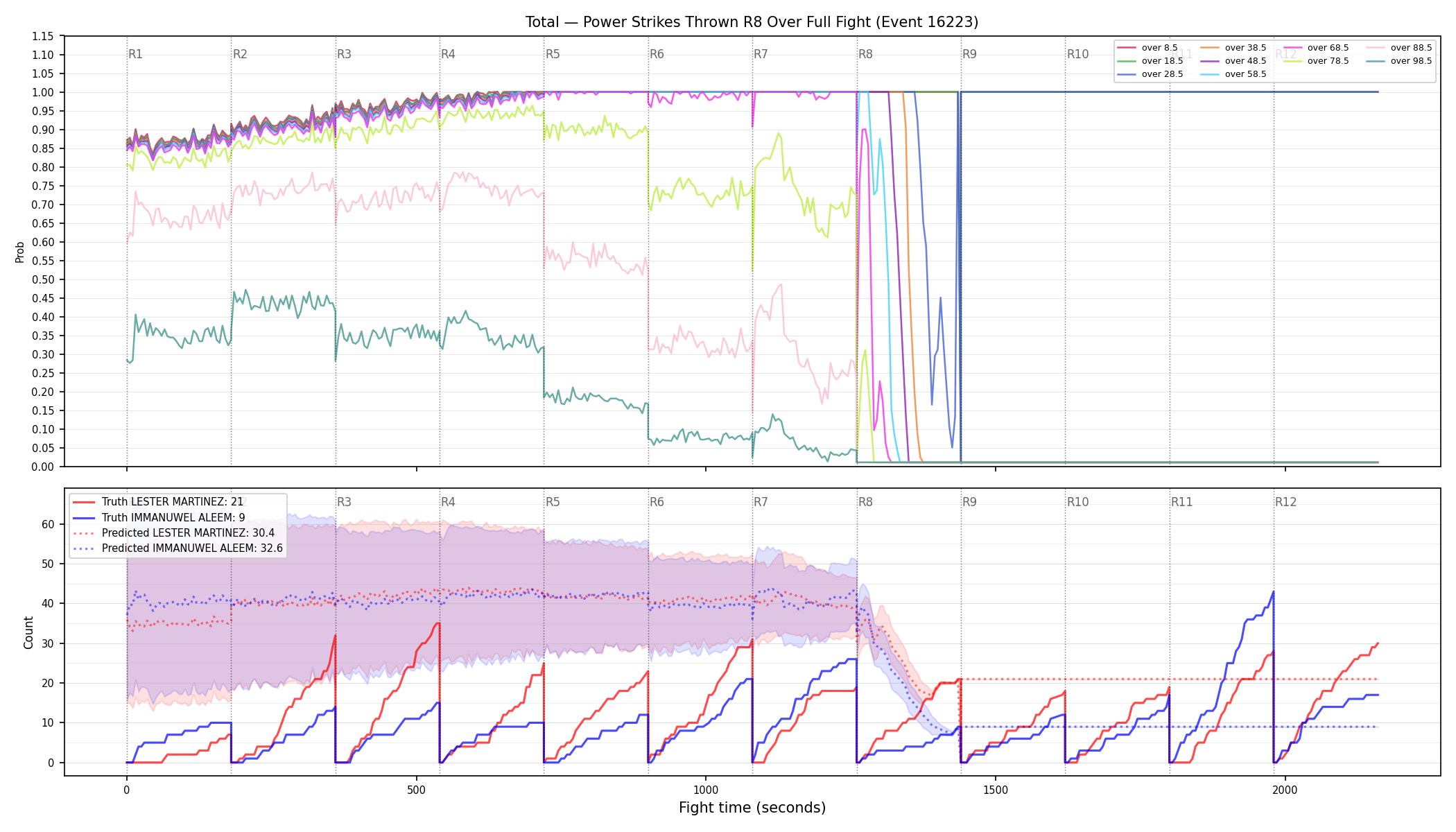Click the 0.75 tick on Prob axis
The image size is (1456, 832).
43,186
